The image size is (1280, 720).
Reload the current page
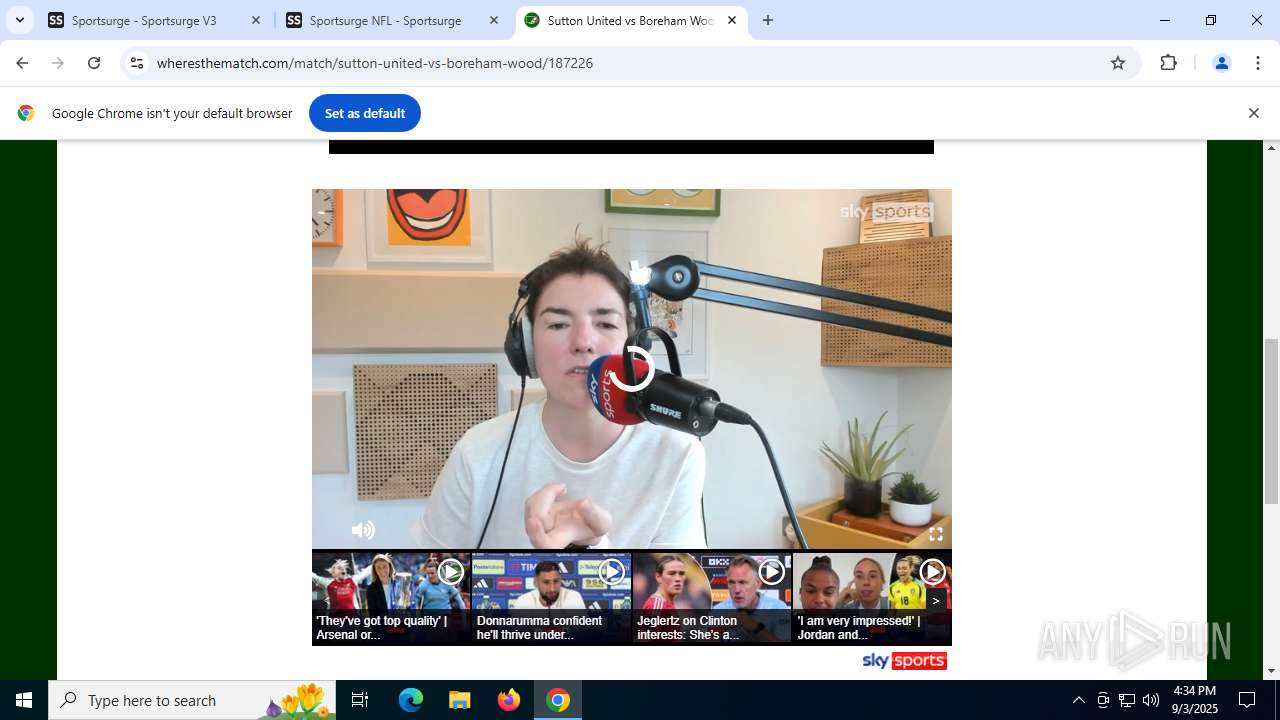(x=94, y=63)
